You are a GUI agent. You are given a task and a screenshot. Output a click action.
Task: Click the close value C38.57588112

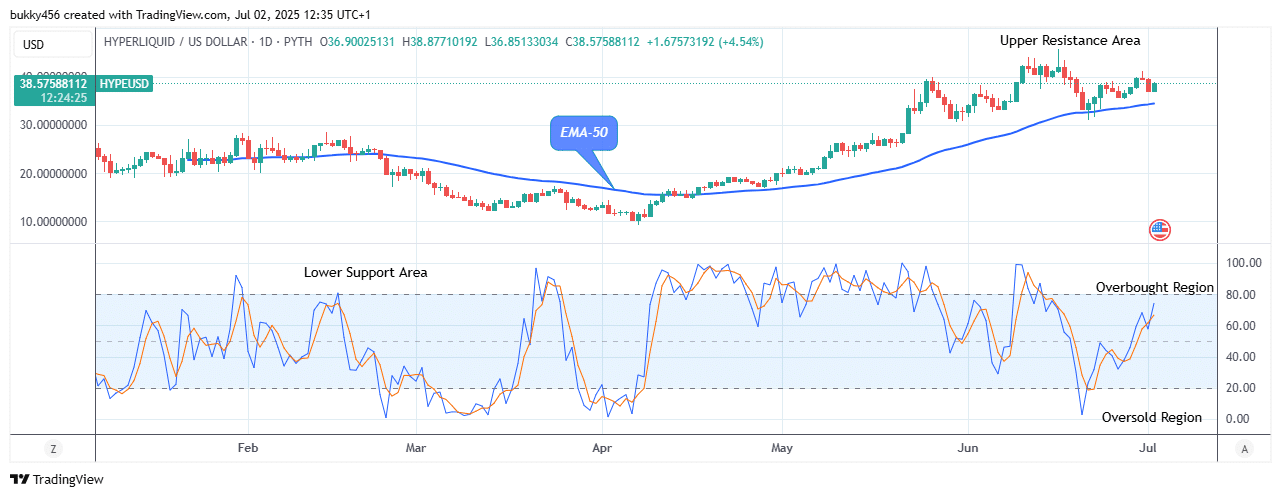click(x=604, y=42)
